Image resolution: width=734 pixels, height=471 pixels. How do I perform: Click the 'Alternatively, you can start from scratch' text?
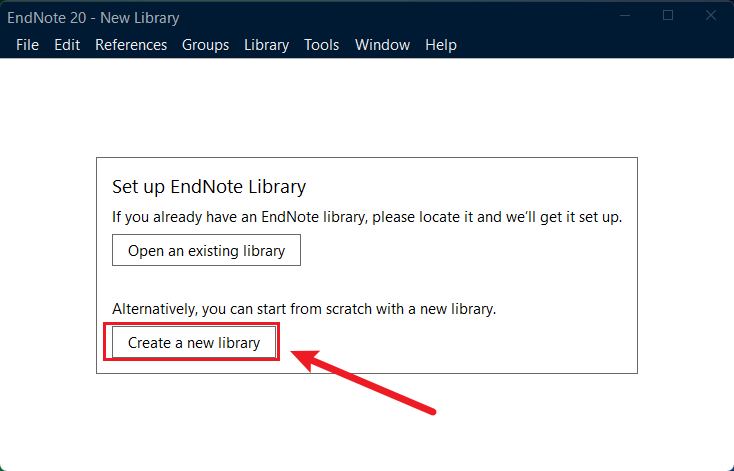coord(304,309)
